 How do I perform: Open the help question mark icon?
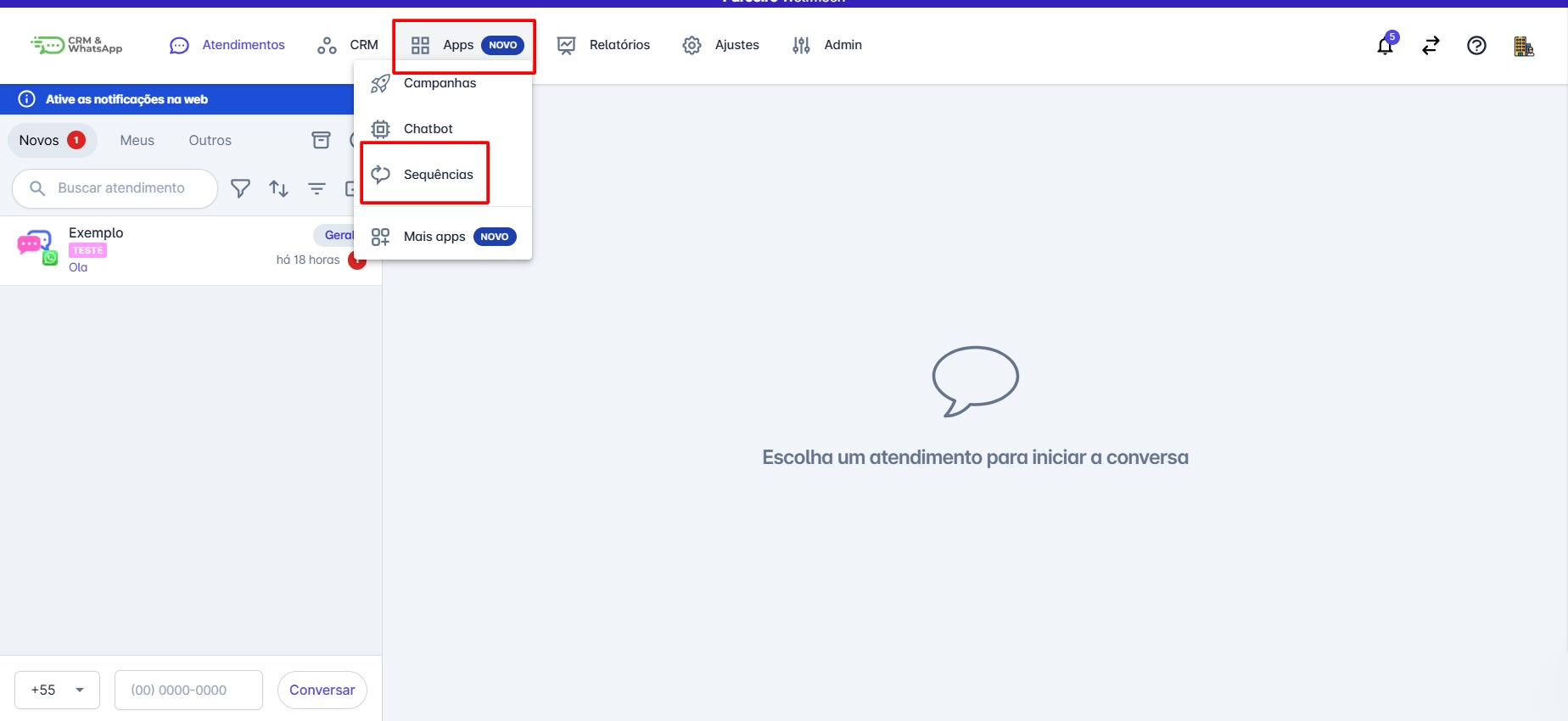pos(1476,45)
